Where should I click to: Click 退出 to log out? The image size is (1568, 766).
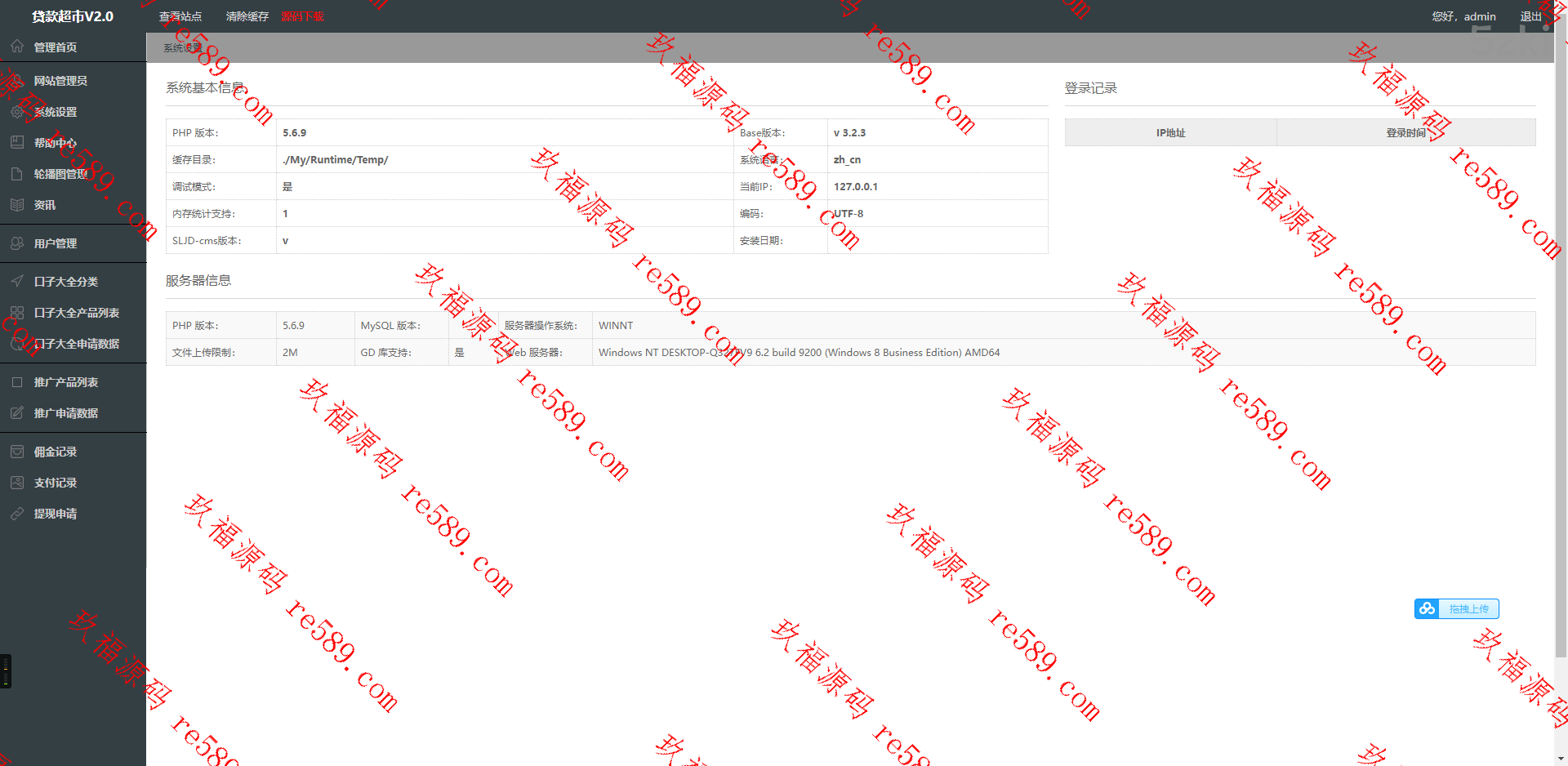1530,16
